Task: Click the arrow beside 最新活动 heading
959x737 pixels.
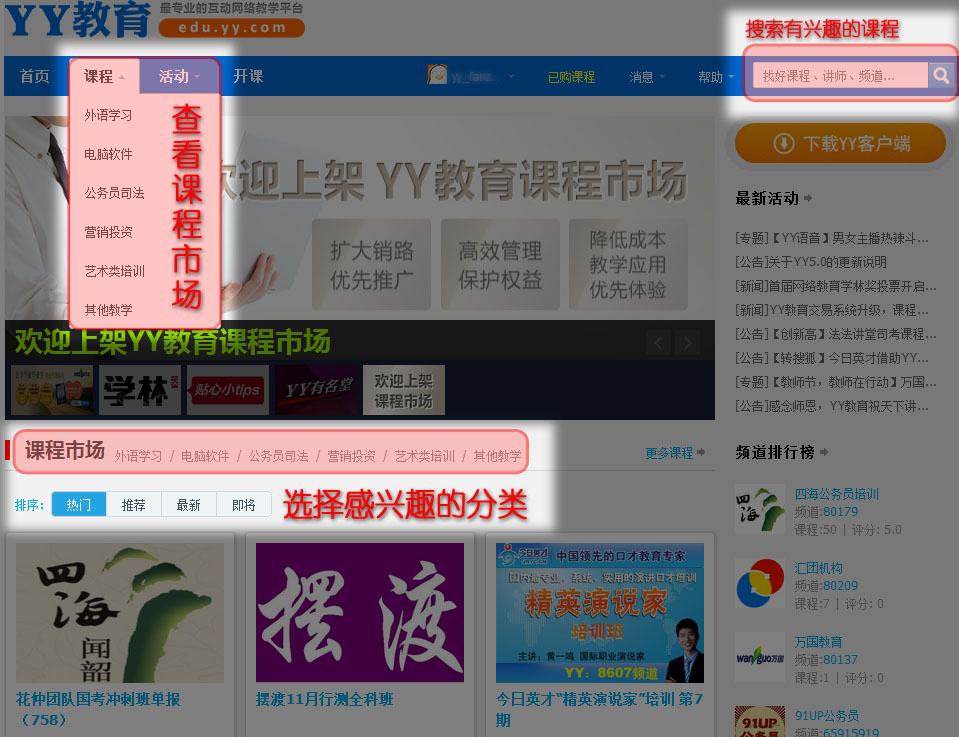Action: (808, 198)
